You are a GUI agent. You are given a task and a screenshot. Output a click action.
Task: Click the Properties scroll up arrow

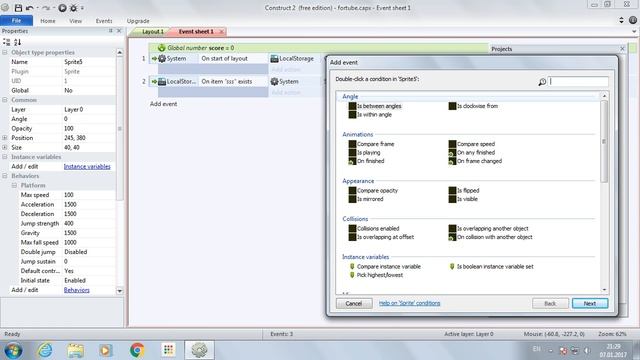(x=120, y=52)
